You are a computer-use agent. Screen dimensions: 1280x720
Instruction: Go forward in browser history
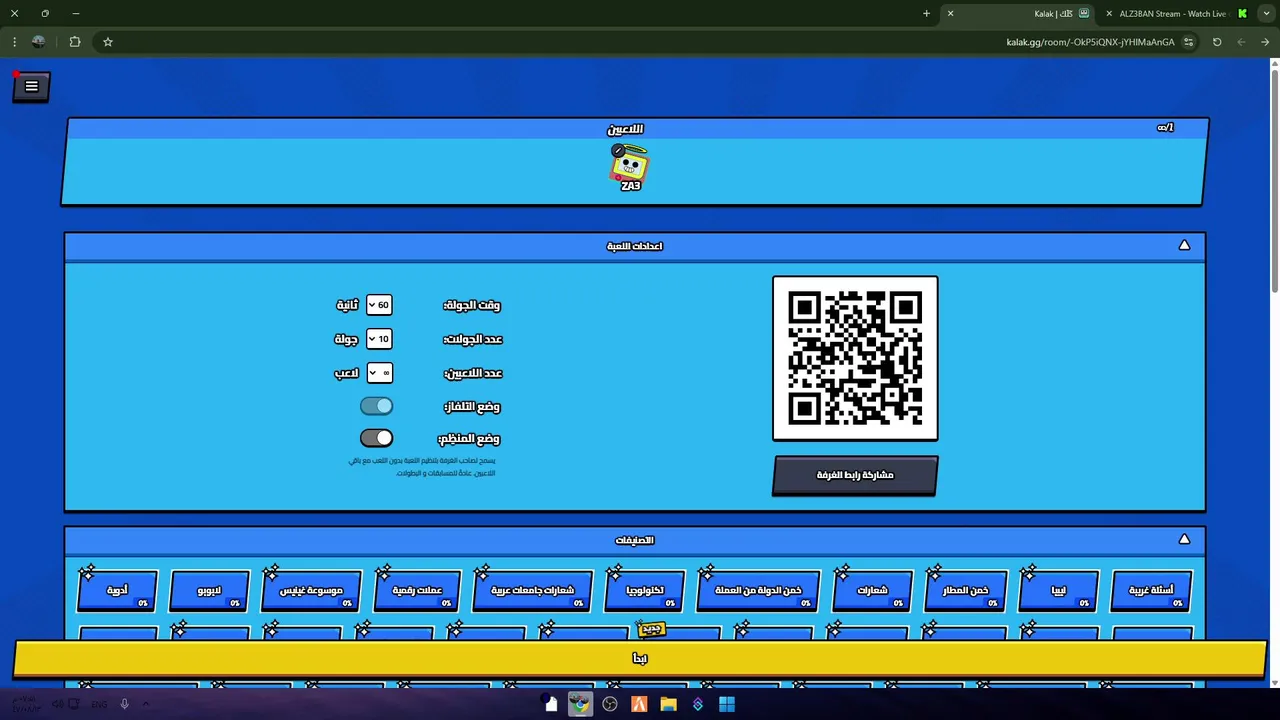click(1241, 42)
